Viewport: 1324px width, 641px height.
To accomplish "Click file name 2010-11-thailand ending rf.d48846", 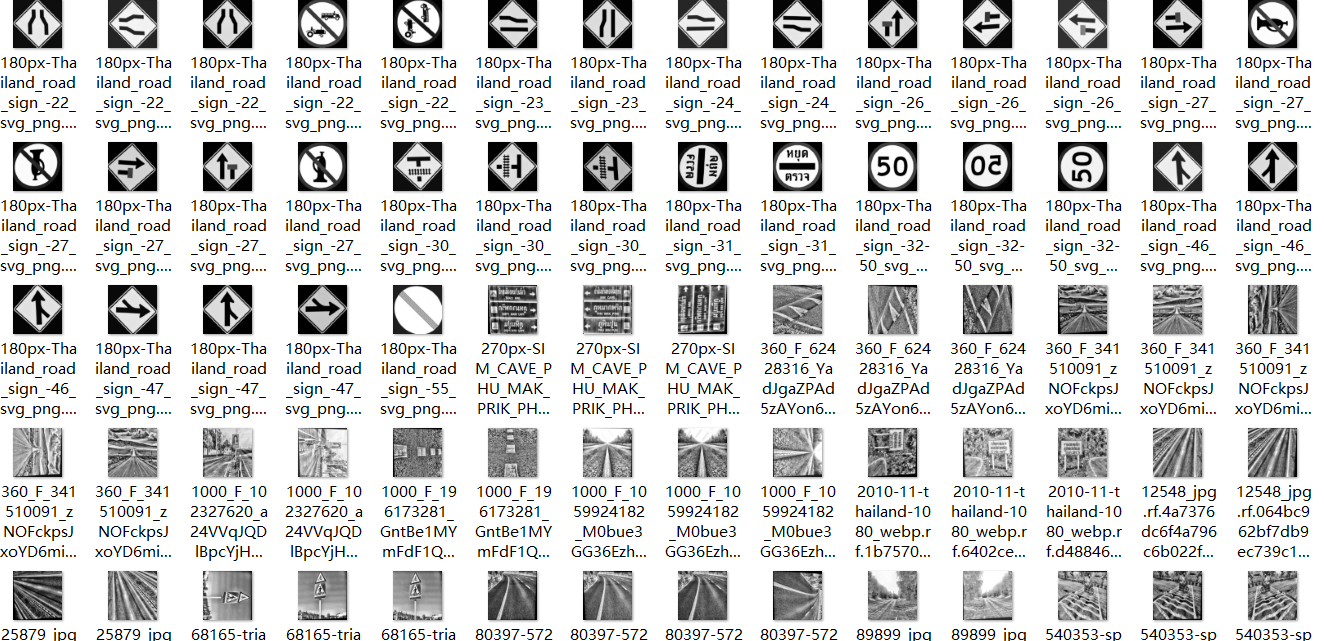I will pos(1083,523).
